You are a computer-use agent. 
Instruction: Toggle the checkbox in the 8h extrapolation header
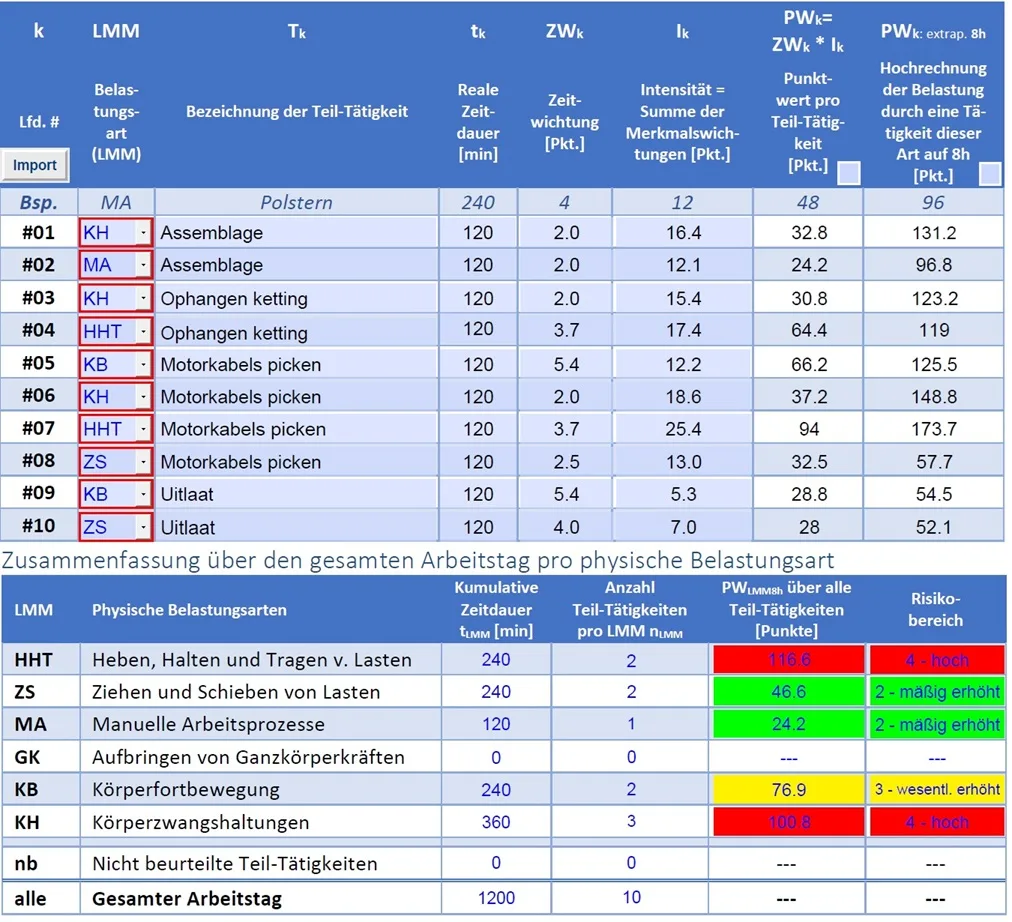point(990,174)
